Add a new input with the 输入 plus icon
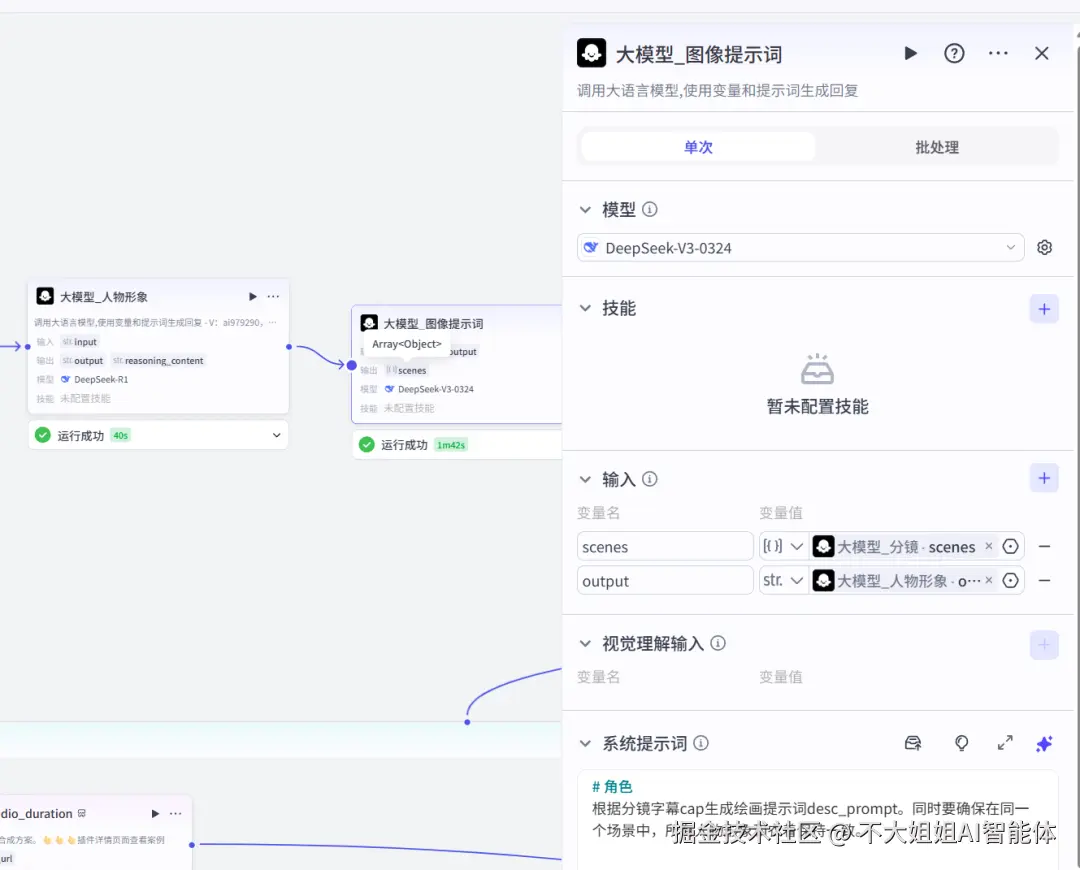 tap(1044, 478)
